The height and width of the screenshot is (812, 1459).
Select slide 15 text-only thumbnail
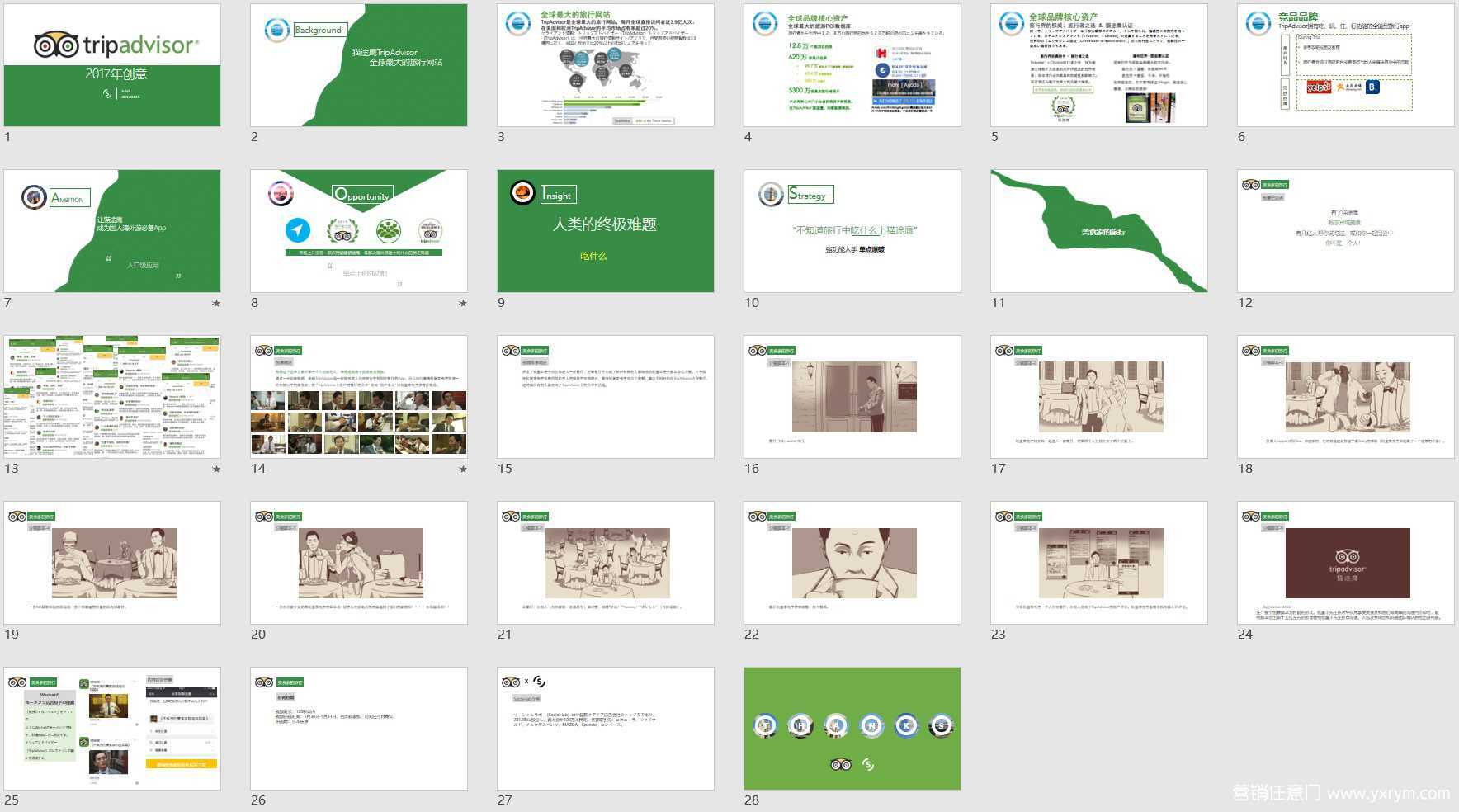(606, 397)
